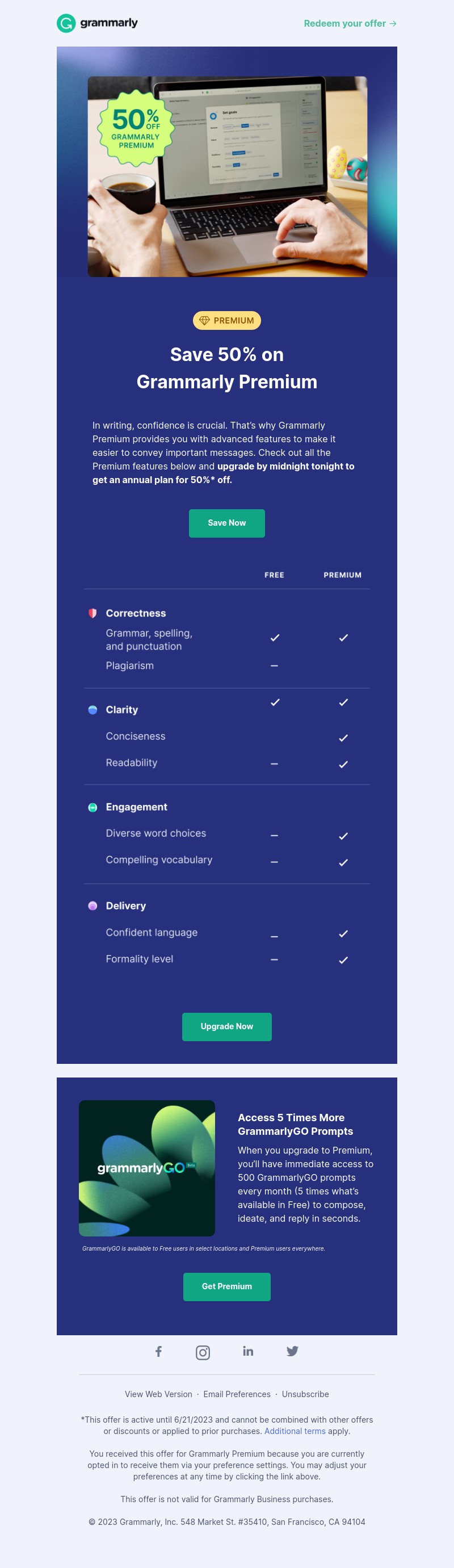This screenshot has width=454, height=1568.
Task: Open the Additional terms link
Action: pyautogui.click(x=295, y=1432)
